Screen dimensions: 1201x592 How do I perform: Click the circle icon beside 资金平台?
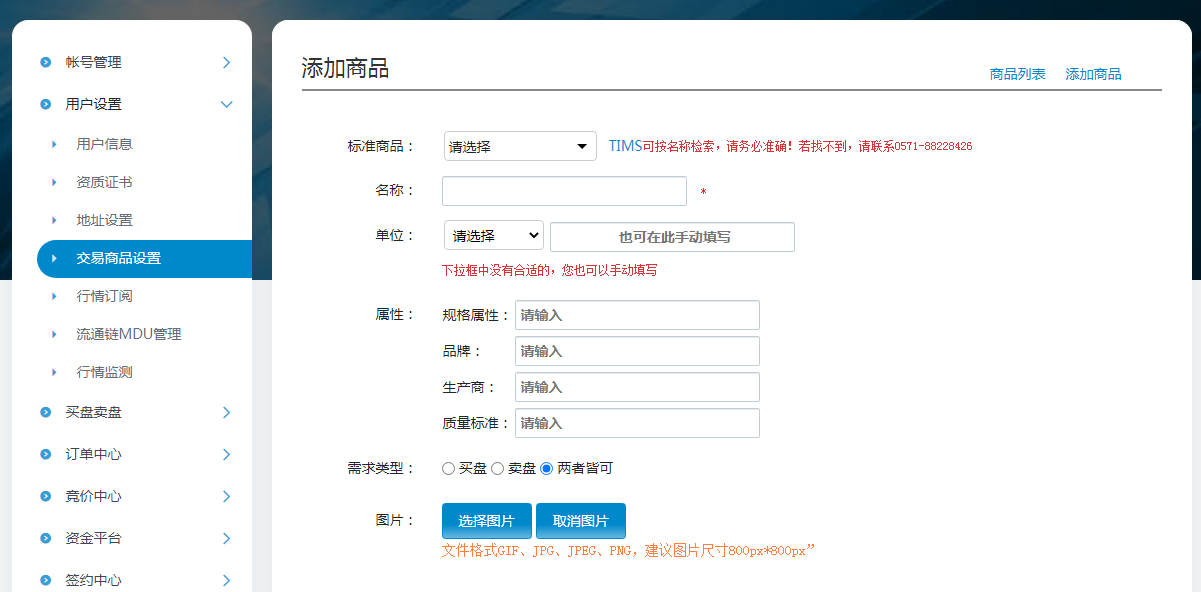45,538
